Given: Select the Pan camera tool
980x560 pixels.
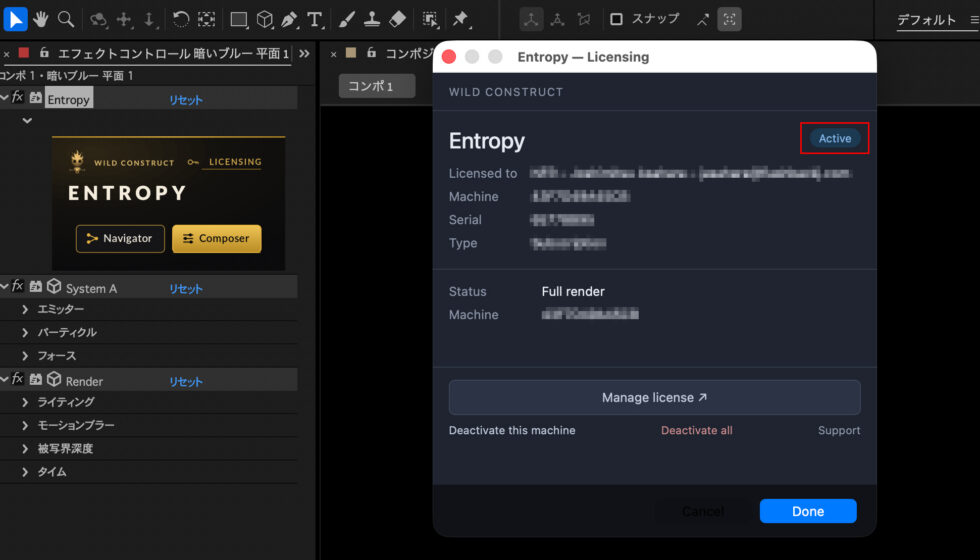Looking at the screenshot, I should (x=124, y=19).
